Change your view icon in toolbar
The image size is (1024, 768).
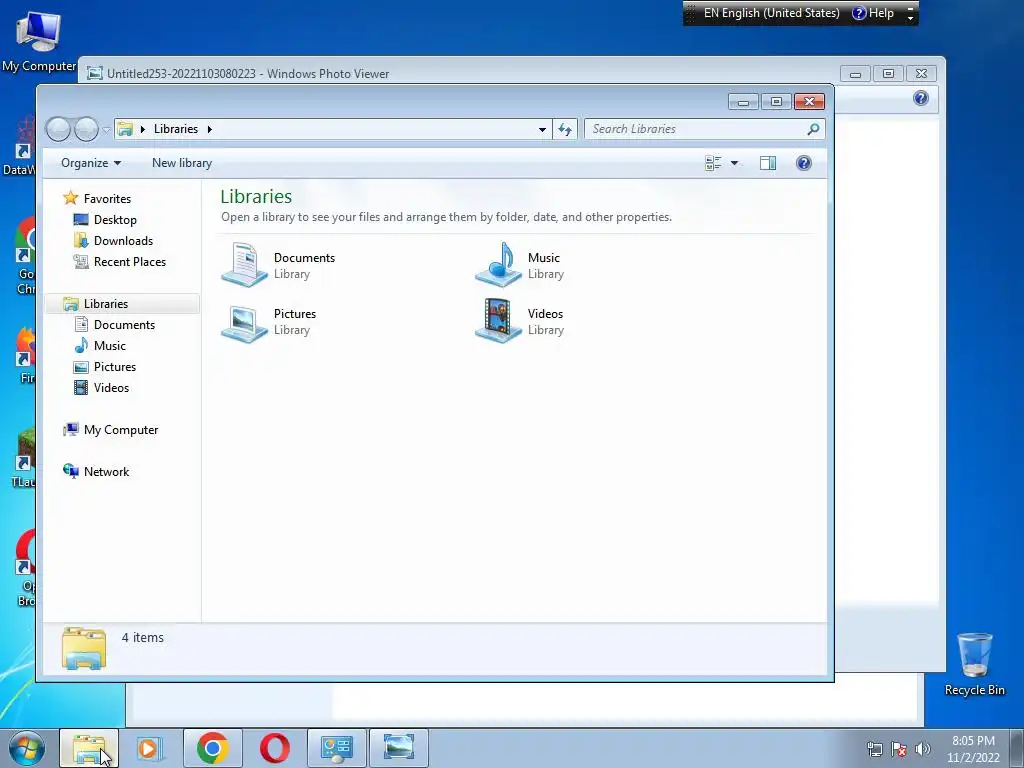point(712,163)
